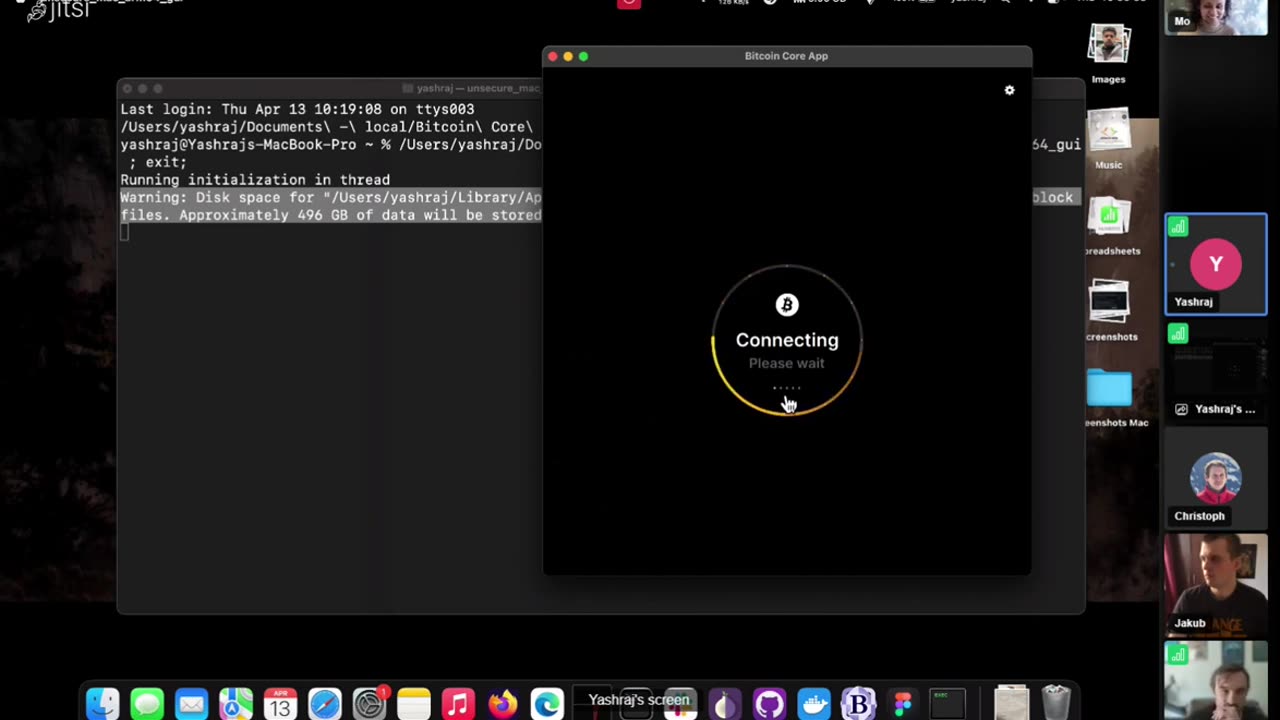Open Calendar showing 13 in dock

tap(280, 704)
